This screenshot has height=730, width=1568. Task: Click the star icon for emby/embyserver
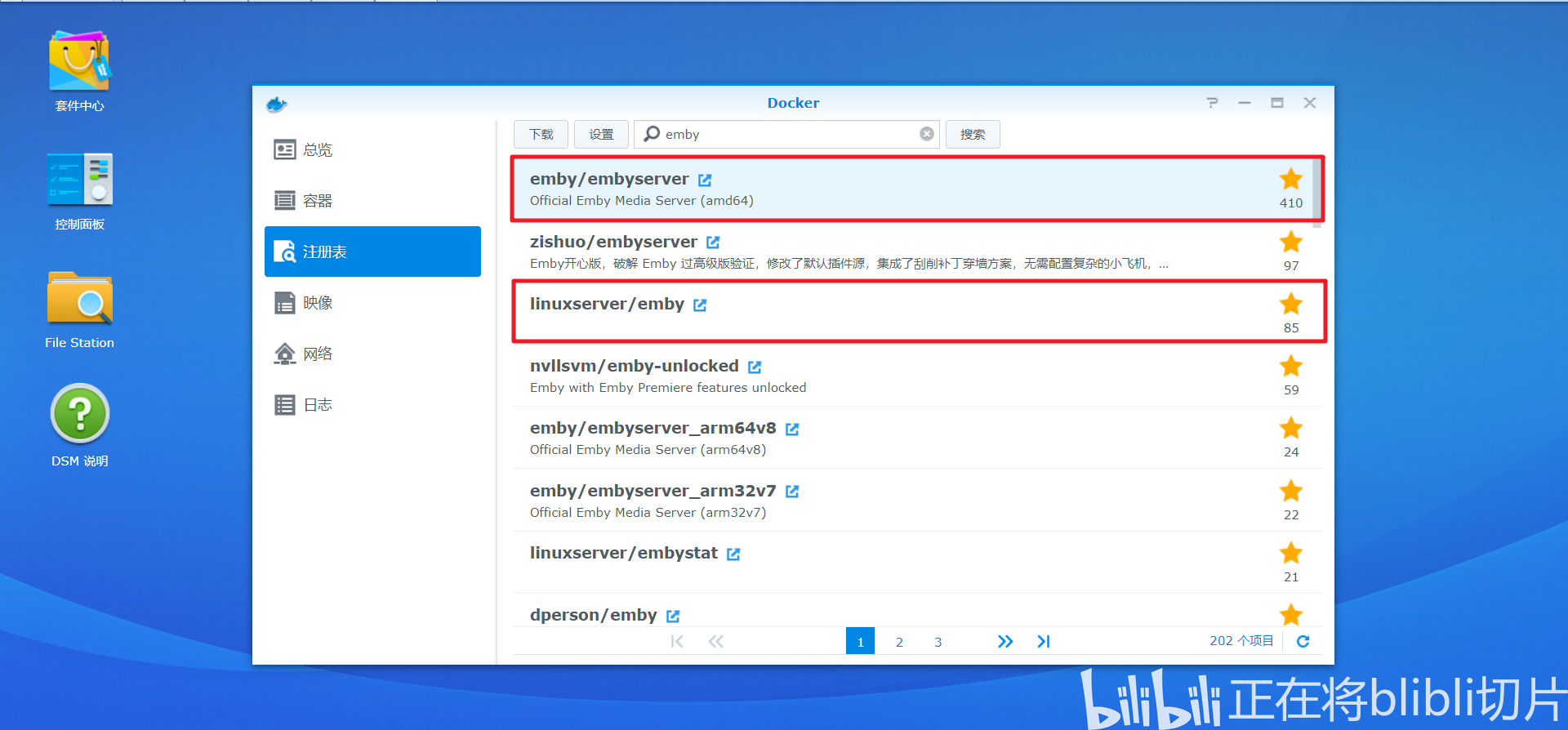pyautogui.click(x=1291, y=179)
